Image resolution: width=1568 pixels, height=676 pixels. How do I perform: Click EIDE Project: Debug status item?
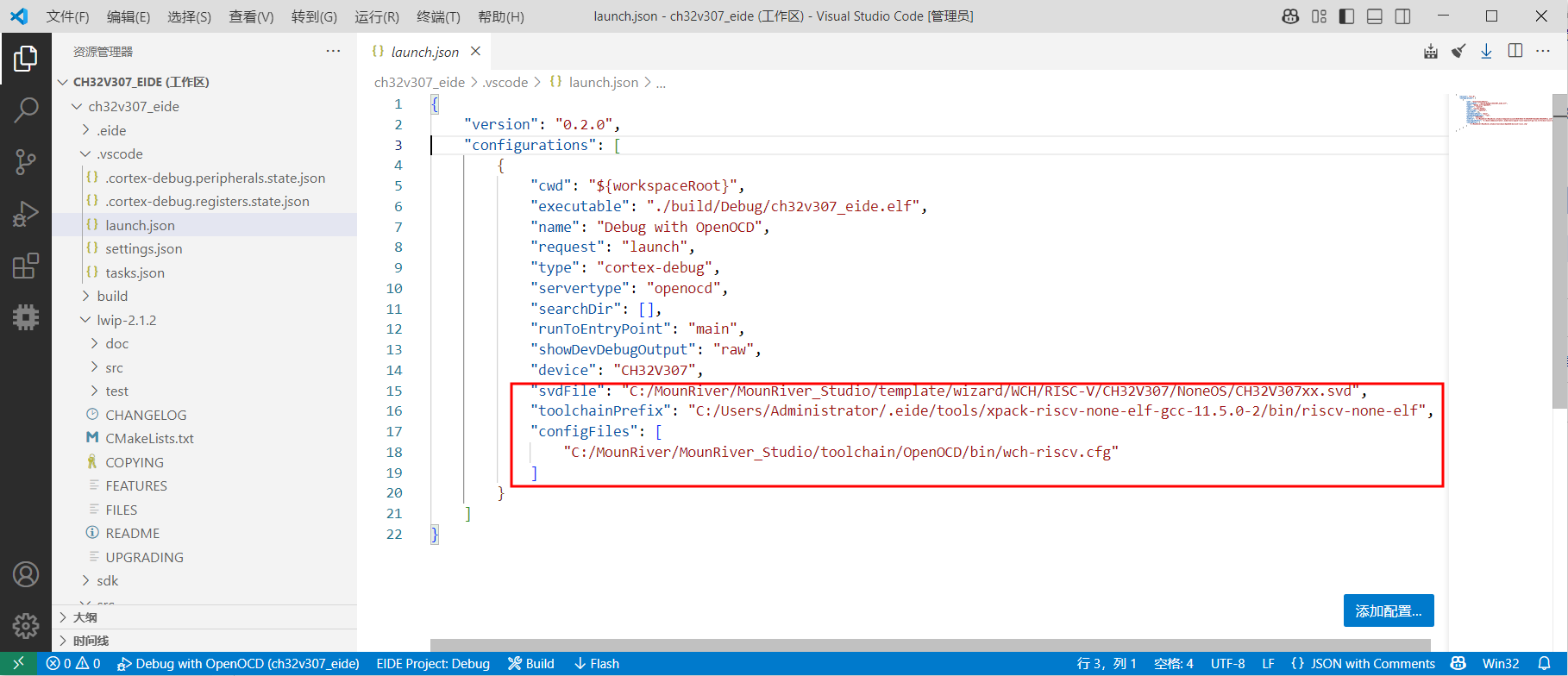pos(433,663)
